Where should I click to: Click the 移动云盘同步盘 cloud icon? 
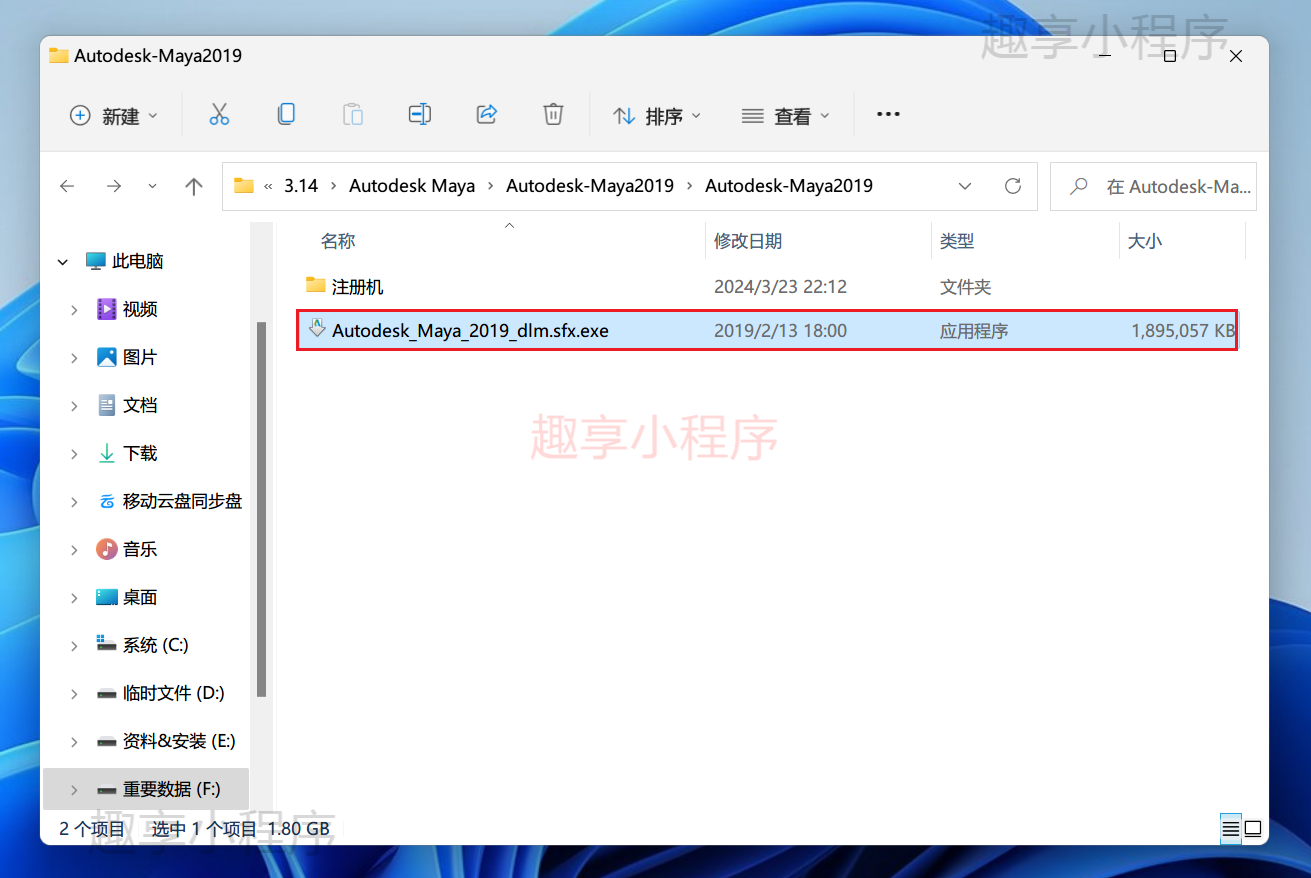click(x=107, y=501)
